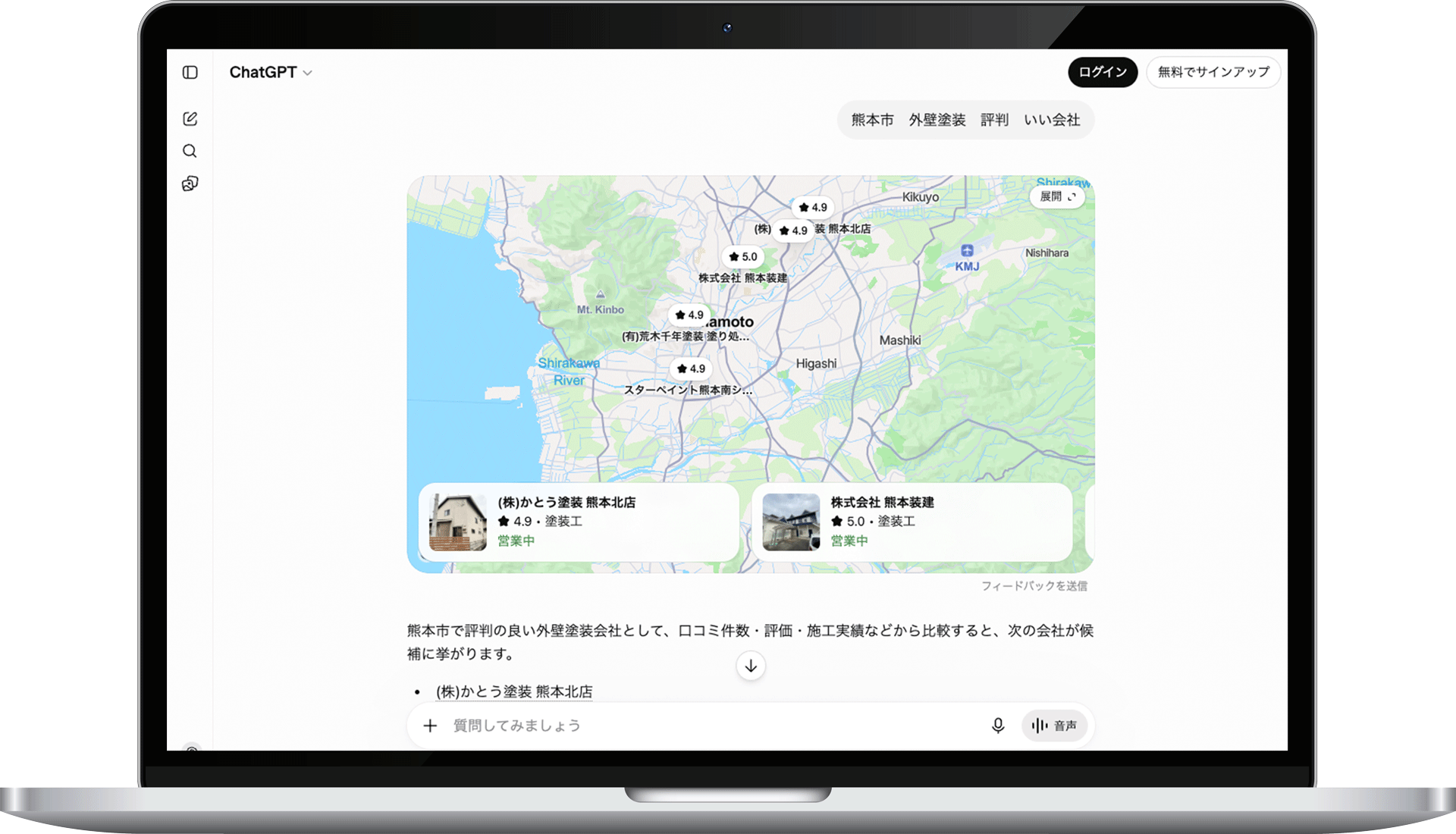The width and height of the screenshot is (1456, 834).
Task: Start a new chat with pencil icon
Action: click(x=190, y=118)
